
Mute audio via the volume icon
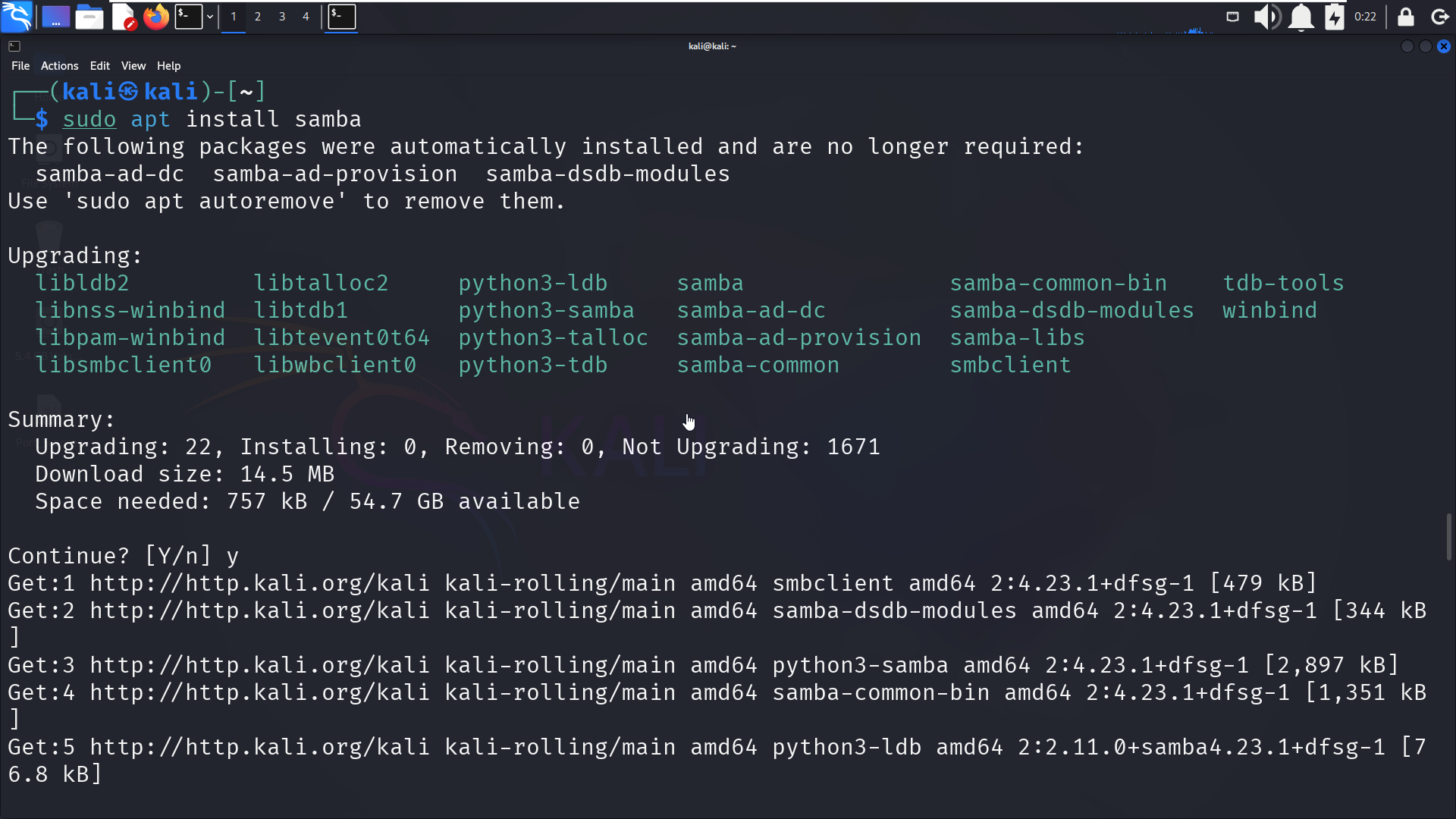point(1266,17)
